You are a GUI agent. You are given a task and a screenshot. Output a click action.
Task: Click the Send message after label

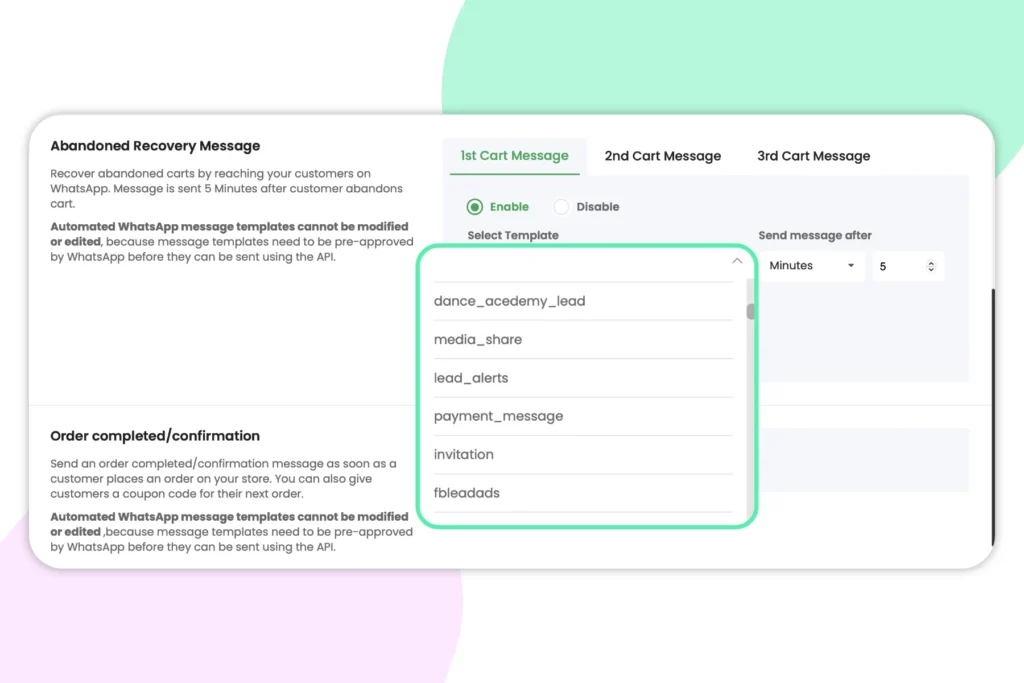coord(815,235)
